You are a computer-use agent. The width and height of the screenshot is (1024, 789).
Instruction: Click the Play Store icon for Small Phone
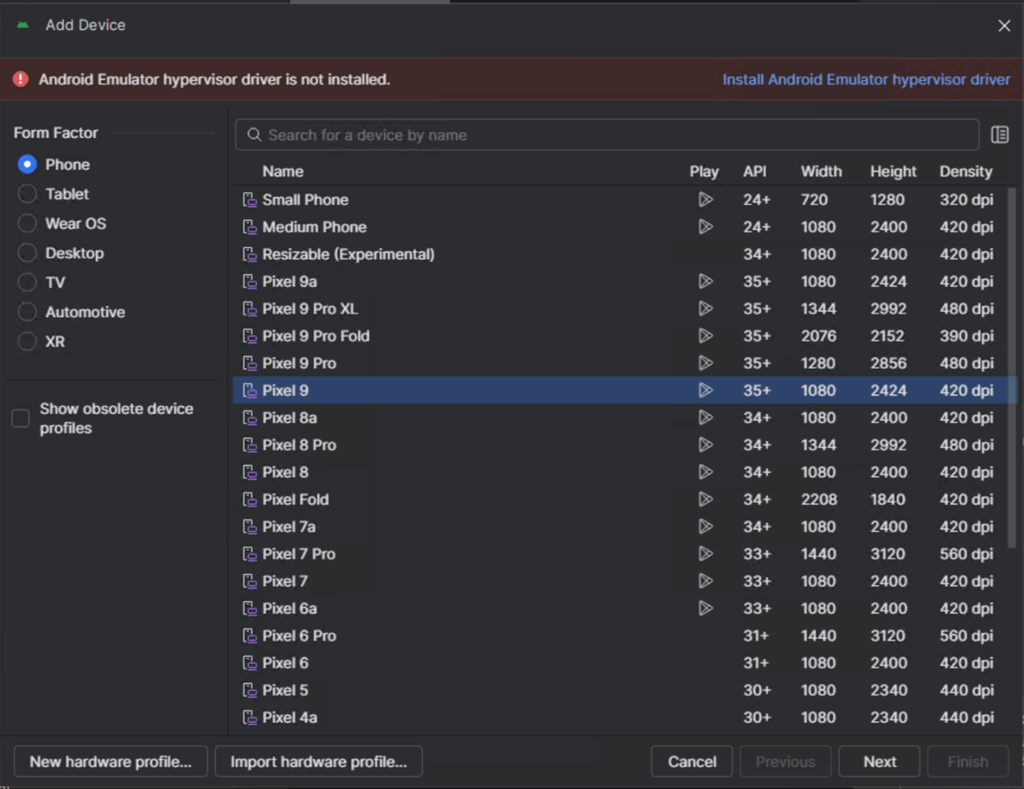[x=705, y=200]
